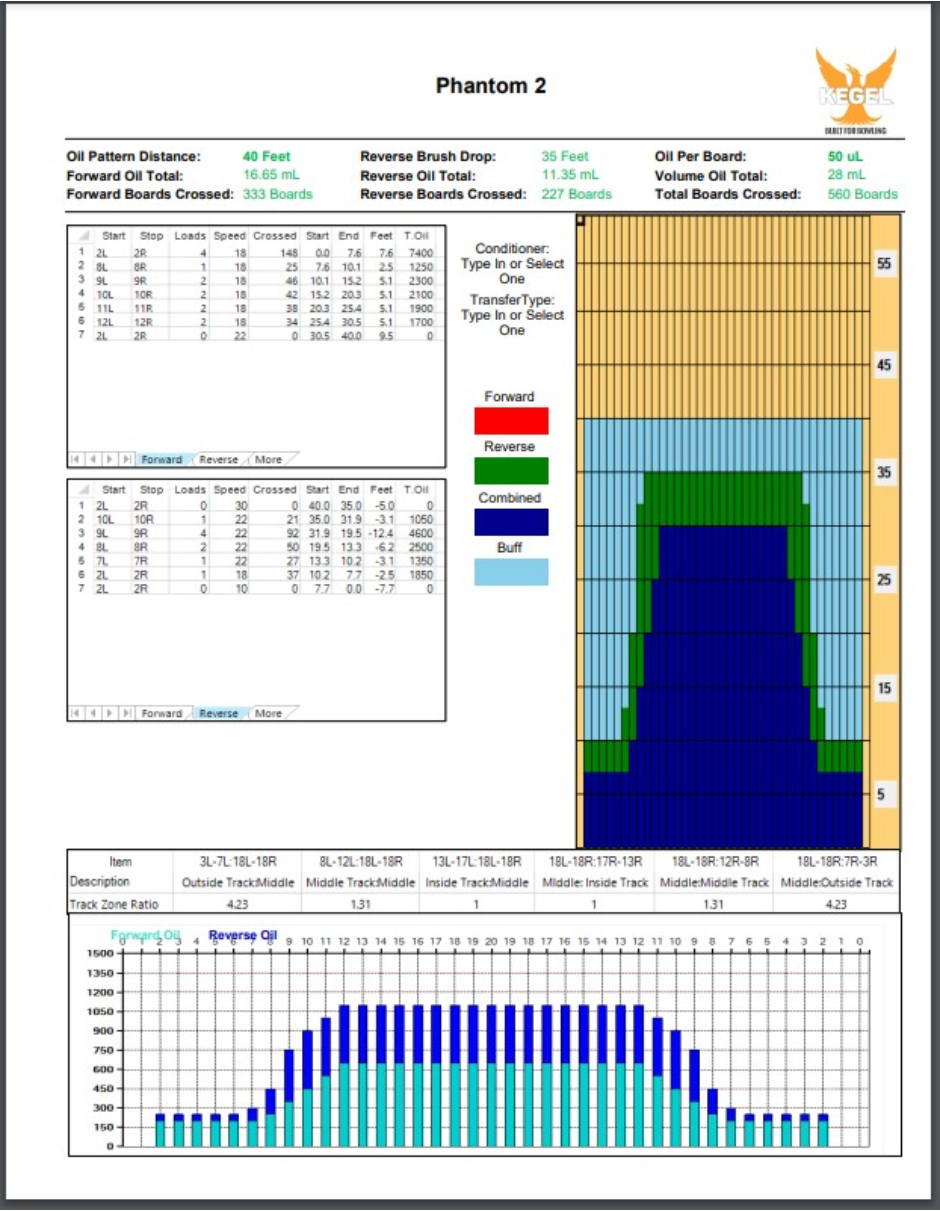Go to previous sheet in the lower table

click(x=94, y=714)
